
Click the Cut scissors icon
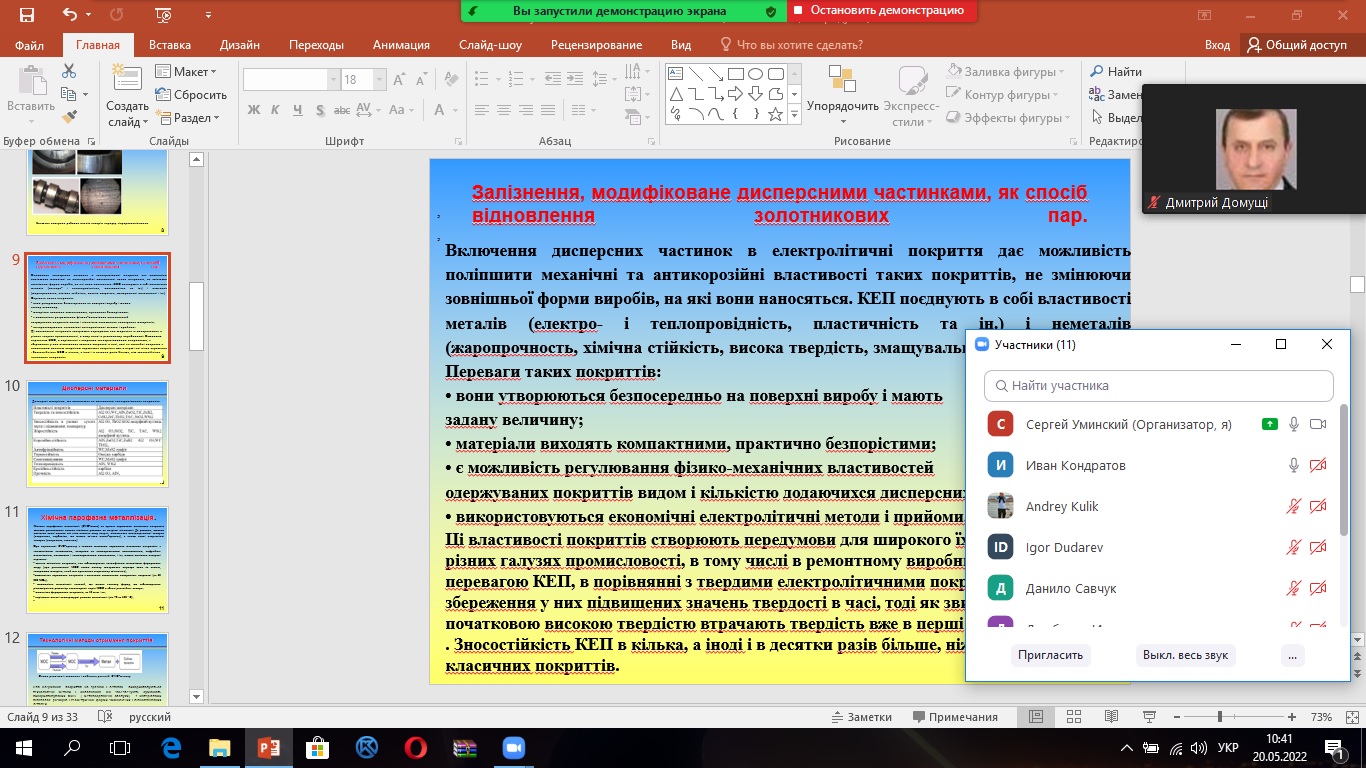point(69,71)
